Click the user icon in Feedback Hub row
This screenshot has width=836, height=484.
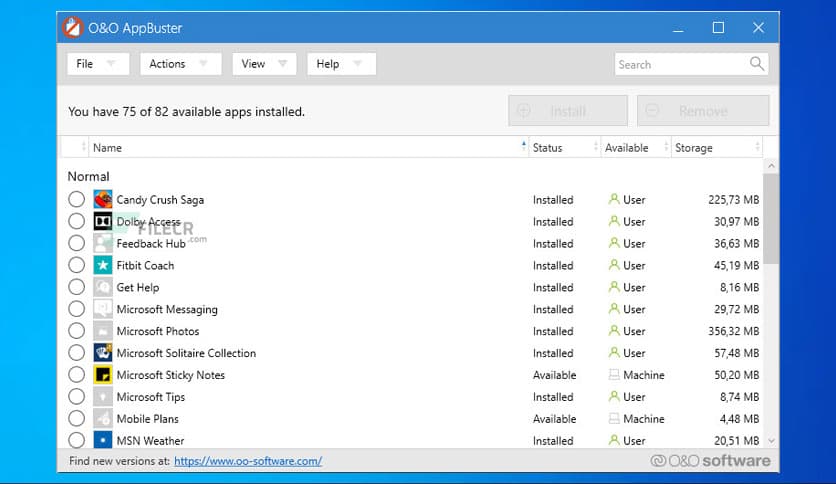(x=614, y=243)
